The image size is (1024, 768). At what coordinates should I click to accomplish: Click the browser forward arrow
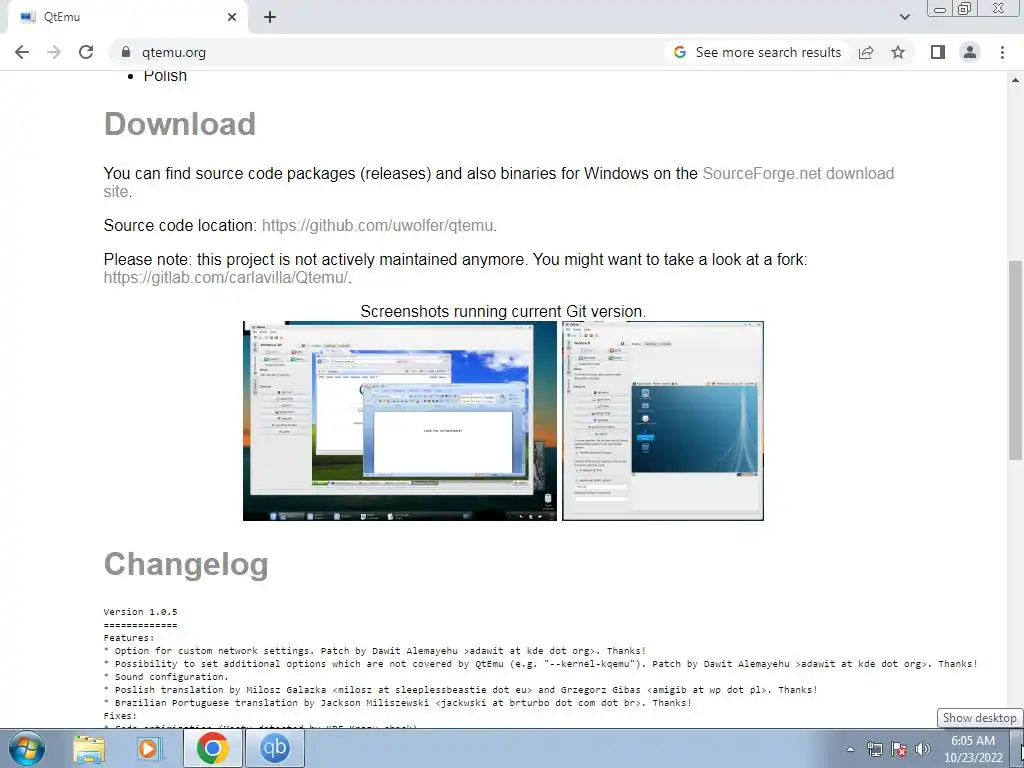click(54, 52)
